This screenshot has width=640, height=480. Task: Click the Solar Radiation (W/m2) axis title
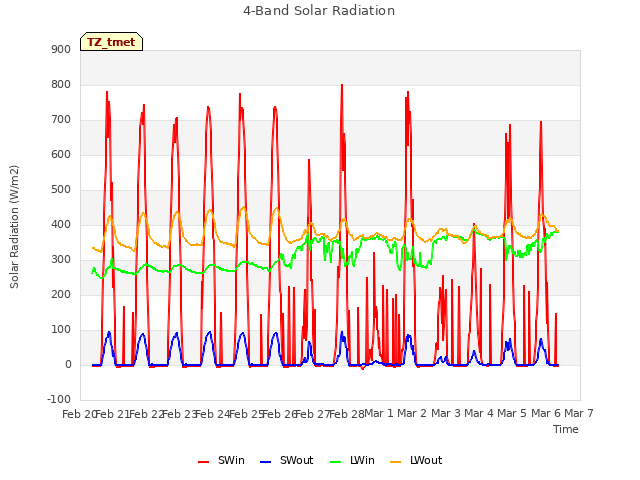tap(14, 227)
